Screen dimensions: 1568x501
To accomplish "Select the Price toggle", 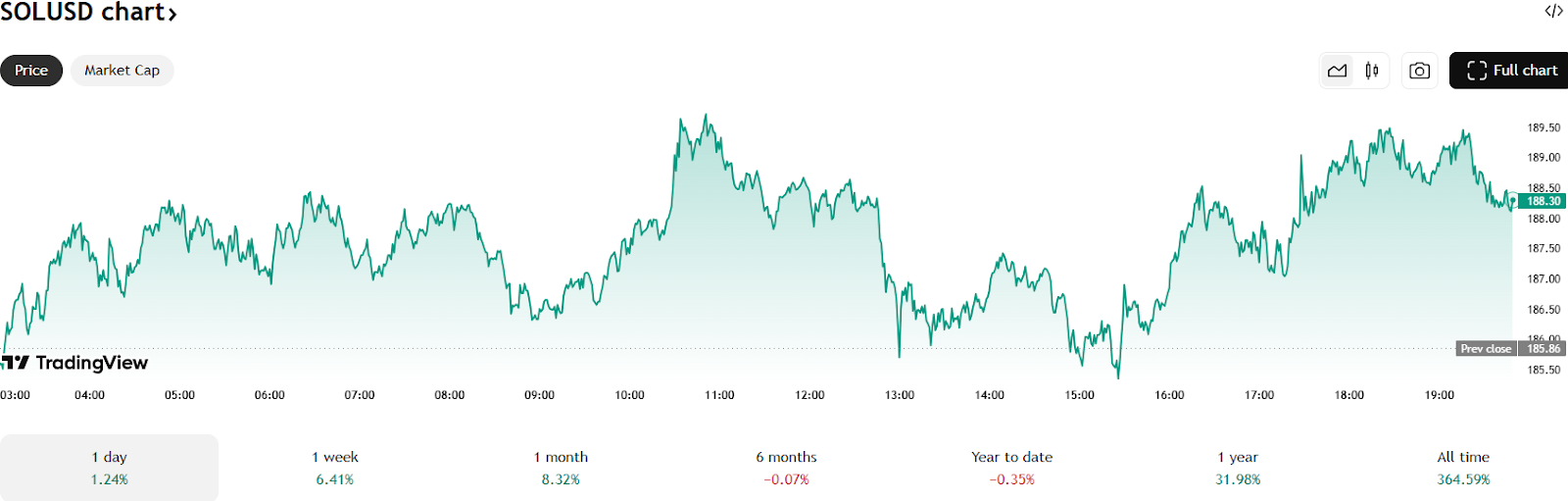I will pyautogui.click(x=31, y=71).
